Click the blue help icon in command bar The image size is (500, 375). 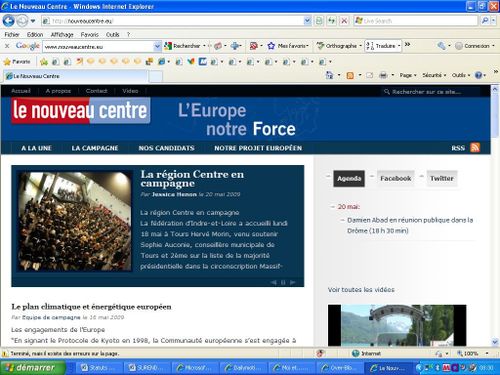pyautogui.click(x=478, y=75)
